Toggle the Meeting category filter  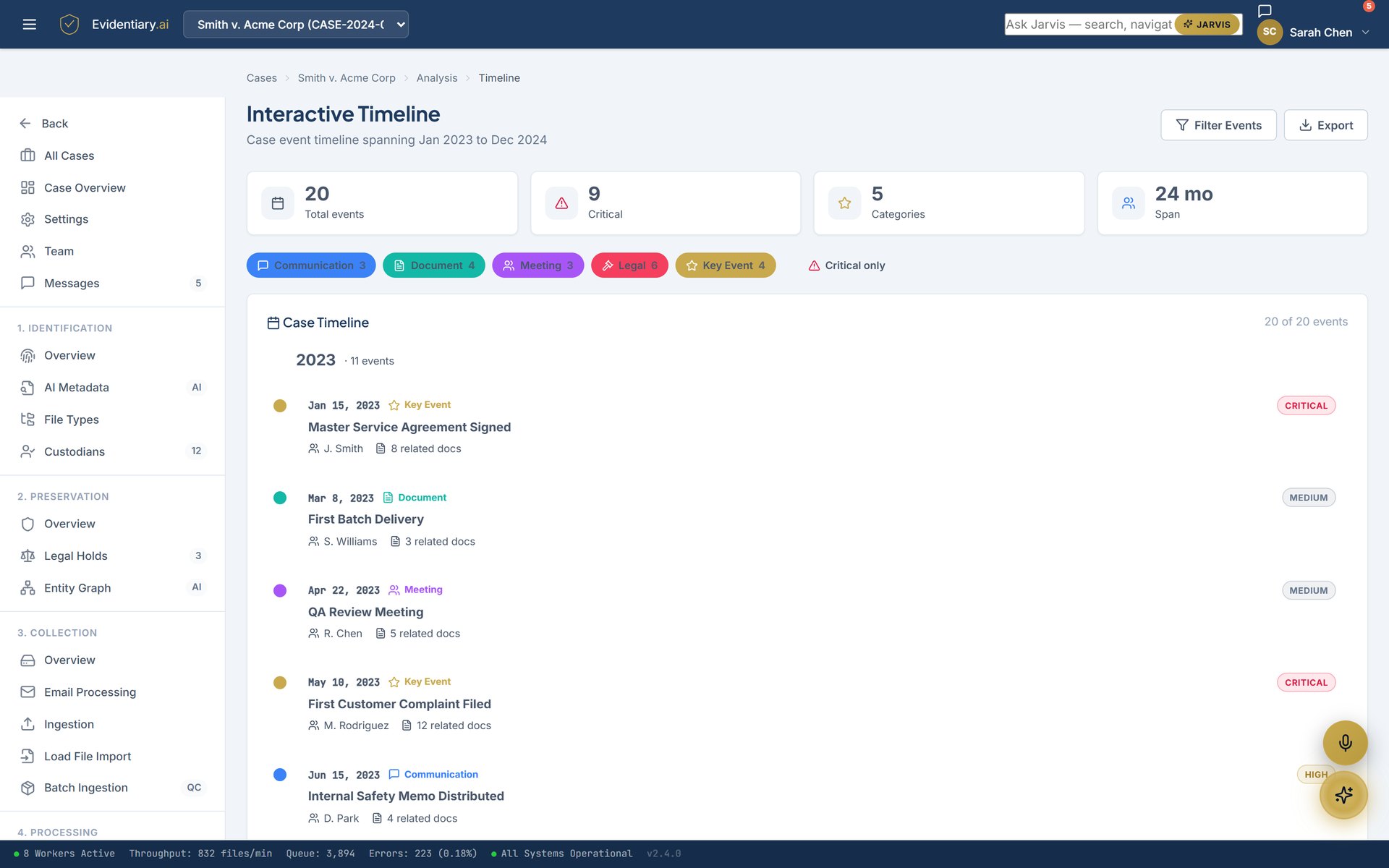click(x=538, y=265)
